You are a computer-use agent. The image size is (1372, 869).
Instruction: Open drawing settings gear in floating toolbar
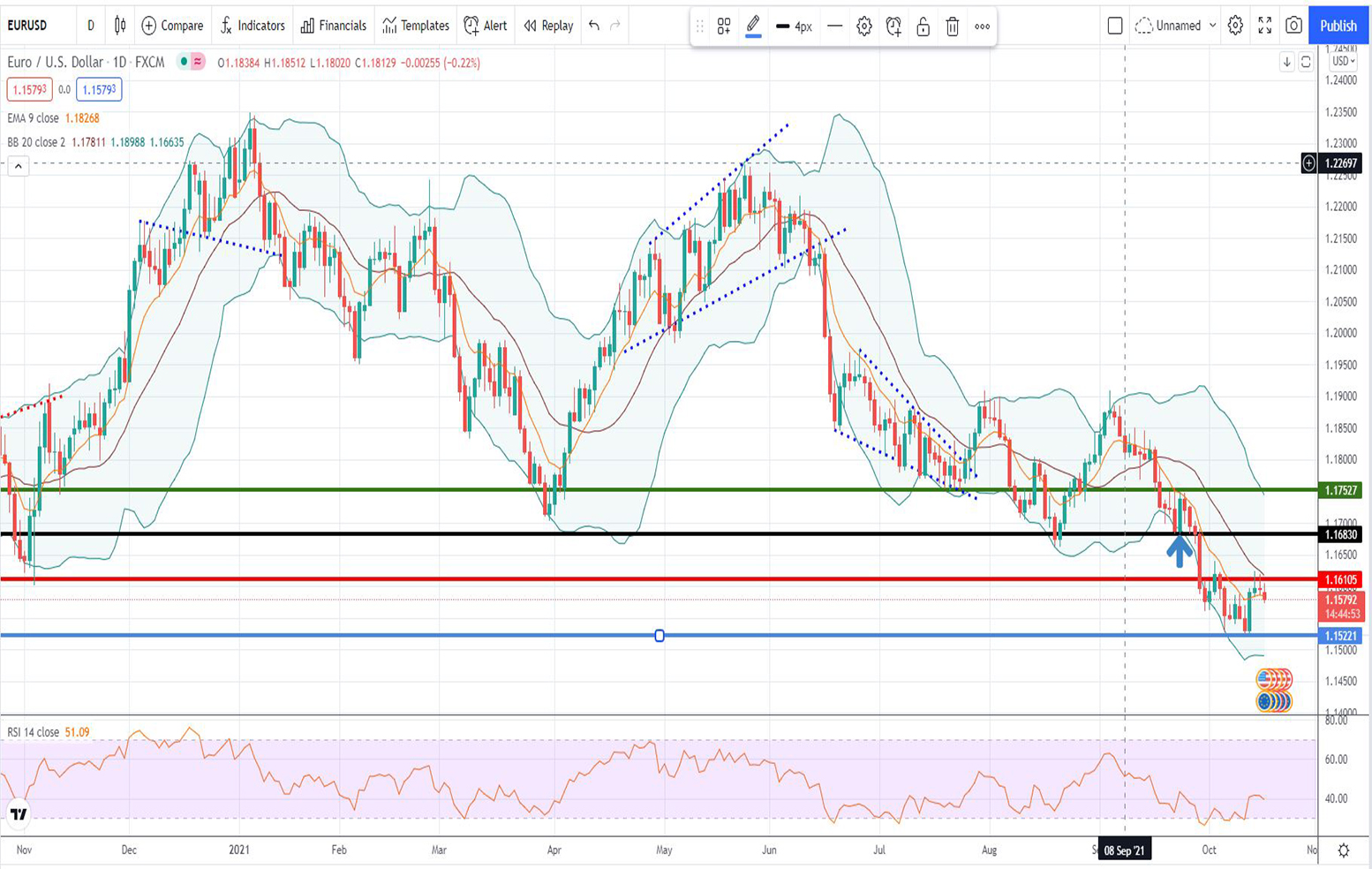[x=864, y=26]
